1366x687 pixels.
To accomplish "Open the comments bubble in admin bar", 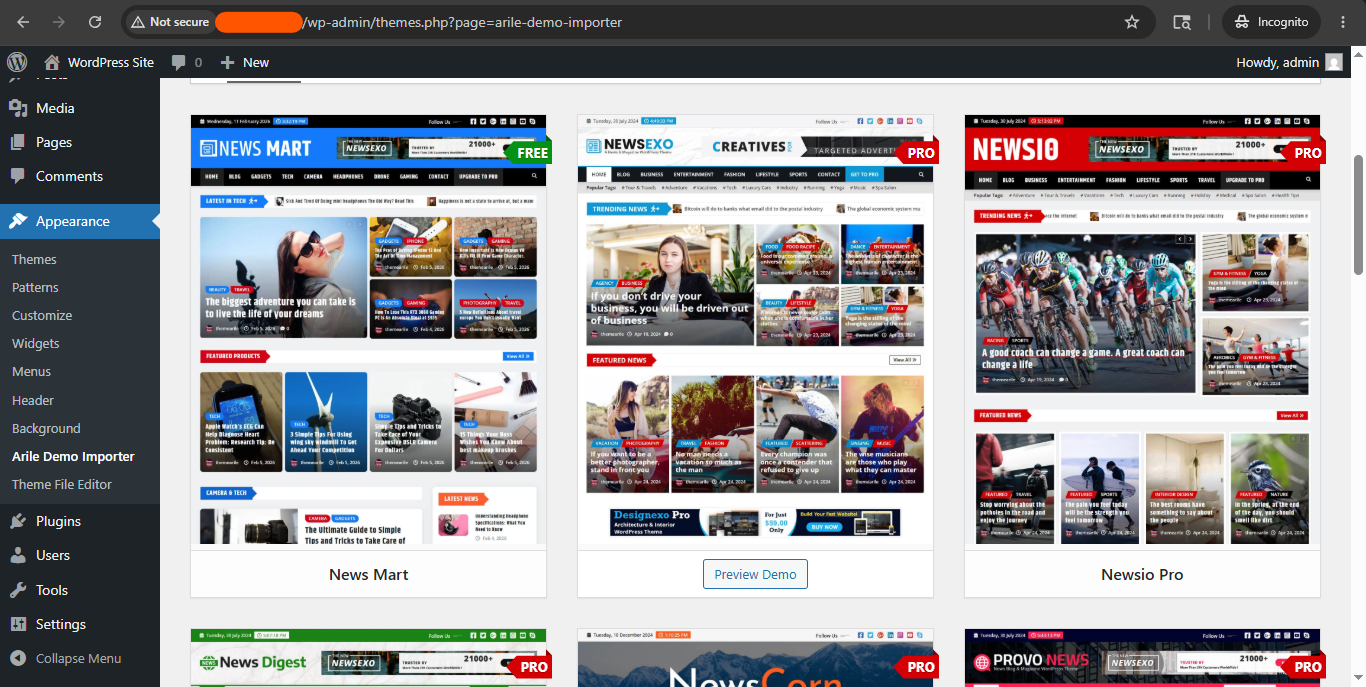I will click(179, 62).
